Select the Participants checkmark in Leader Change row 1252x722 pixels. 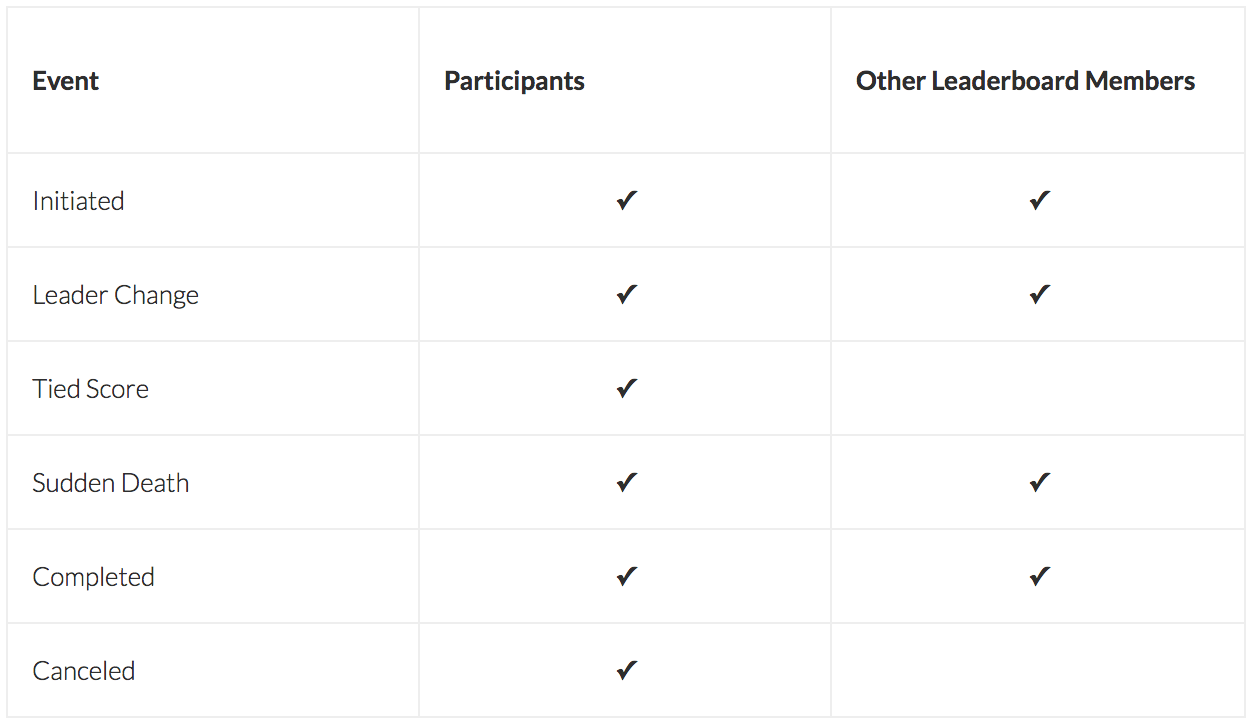tap(626, 295)
